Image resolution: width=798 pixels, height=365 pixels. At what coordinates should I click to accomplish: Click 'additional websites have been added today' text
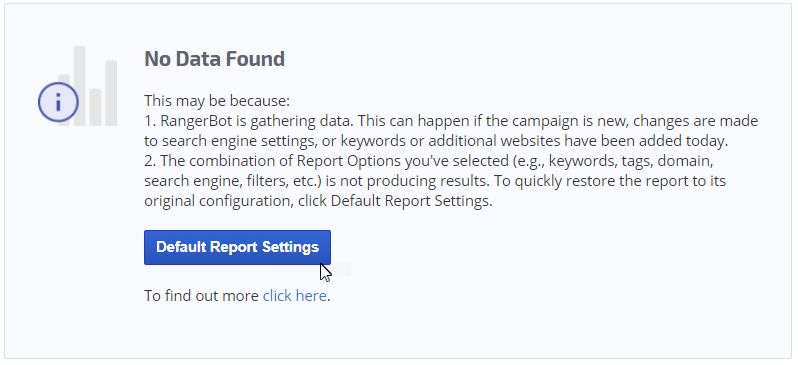(x=575, y=141)
